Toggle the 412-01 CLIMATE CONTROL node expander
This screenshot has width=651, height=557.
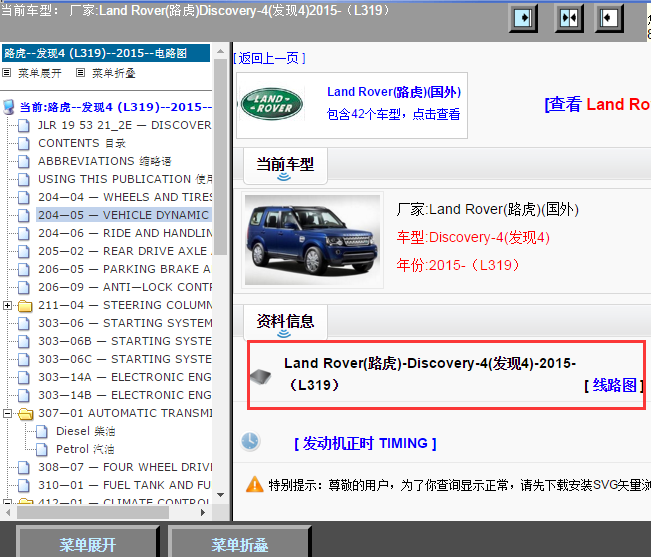[x=7, y=502]
